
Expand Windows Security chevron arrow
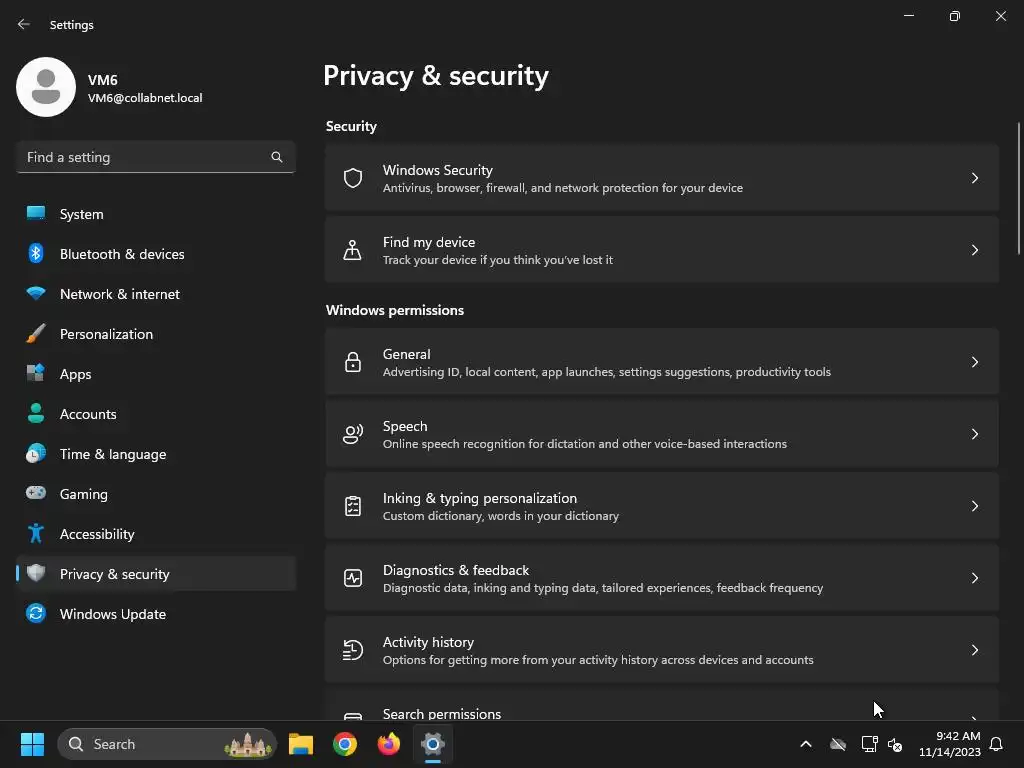point(975,178)
